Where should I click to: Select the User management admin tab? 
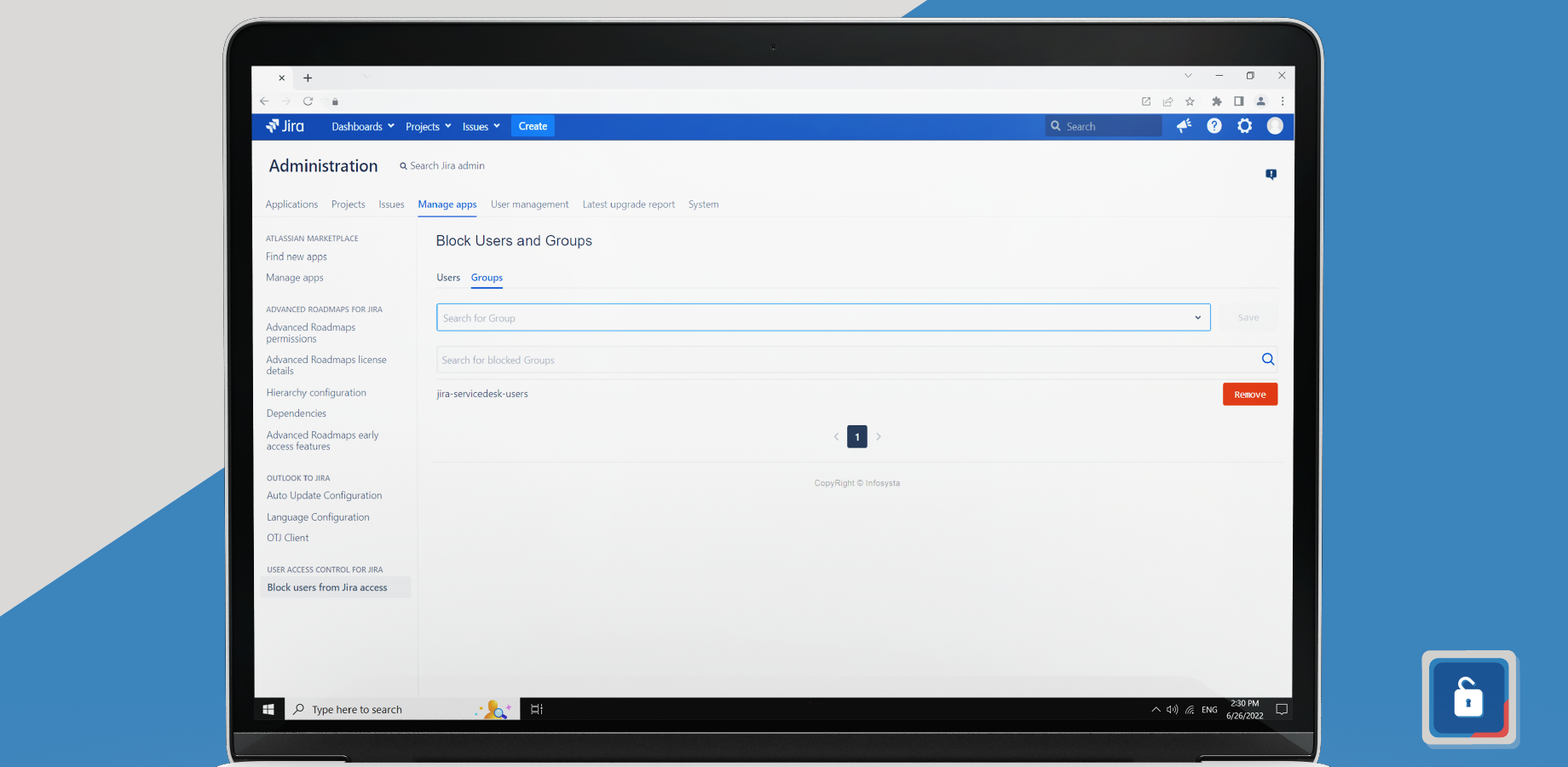[x=529, y=205]
